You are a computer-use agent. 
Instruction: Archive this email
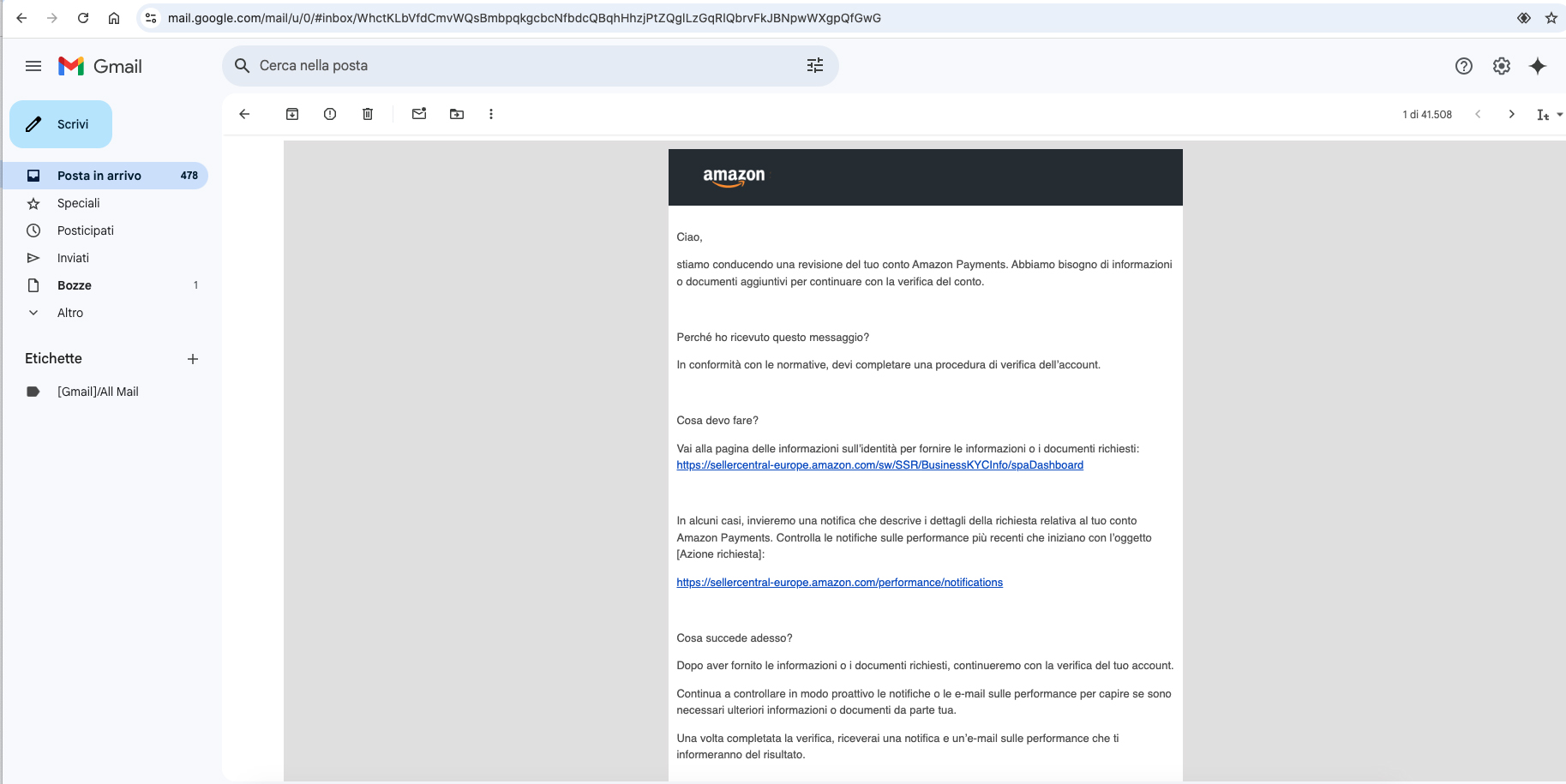tap(292, 114)
